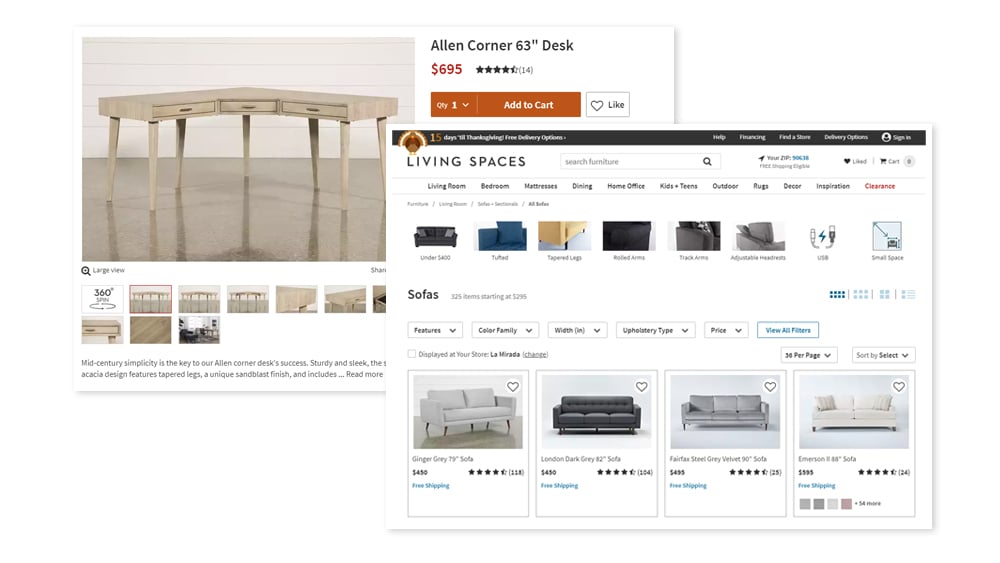Favorite the Emerson II 88" Sofa

pos(899,386)
